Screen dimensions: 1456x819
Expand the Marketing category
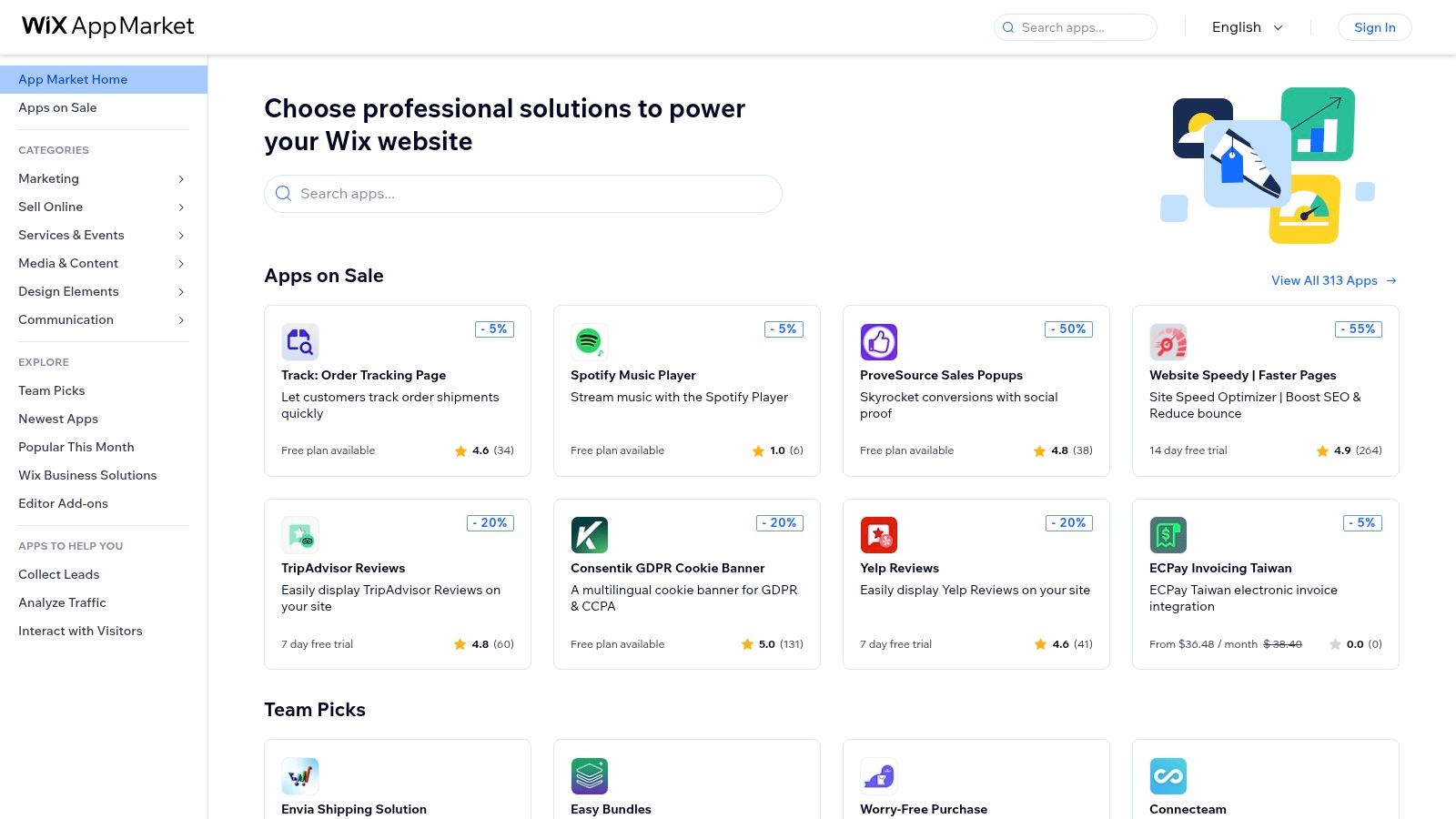click(48, 178)
